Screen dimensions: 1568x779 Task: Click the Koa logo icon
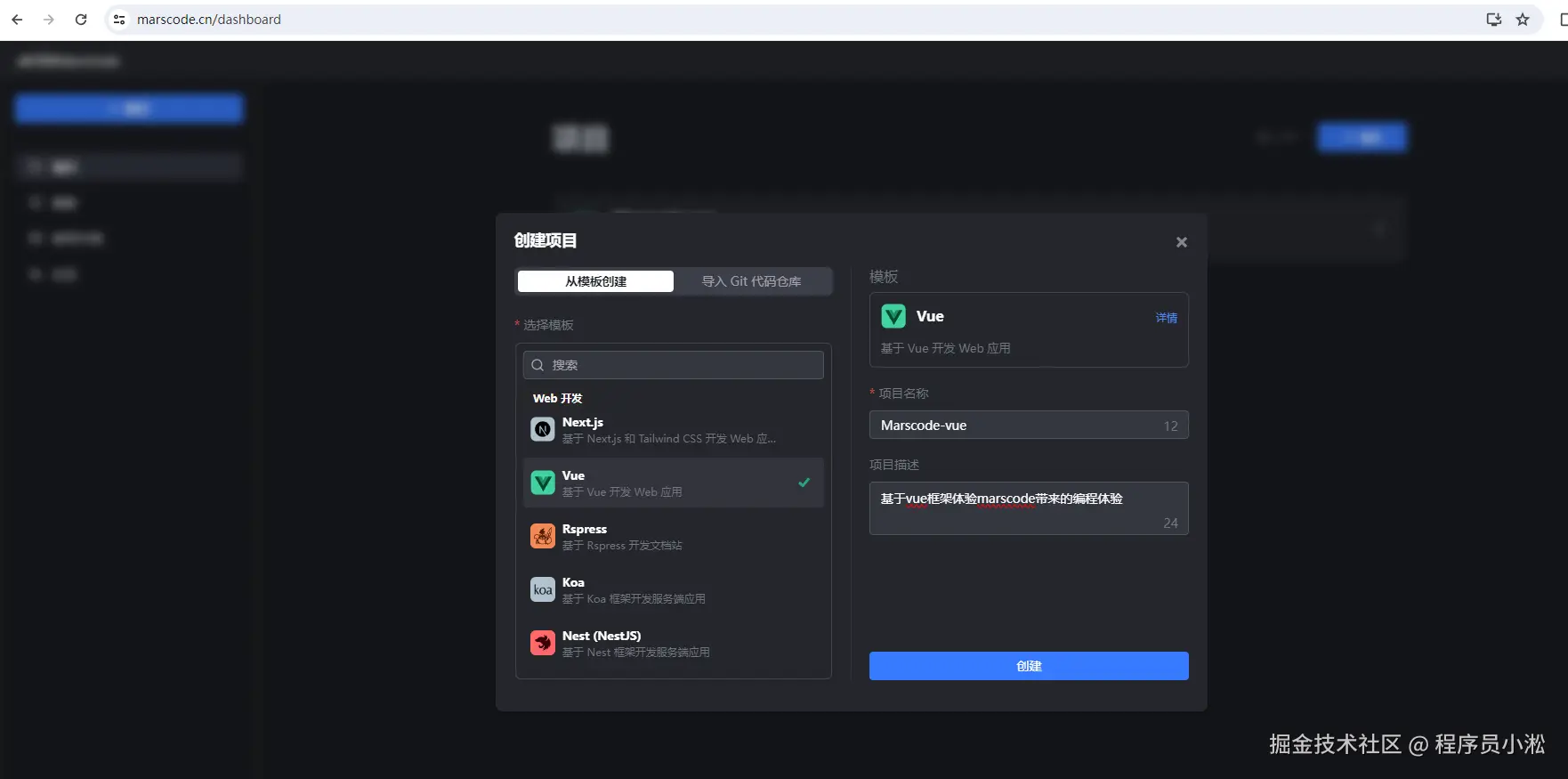[543, 589]
